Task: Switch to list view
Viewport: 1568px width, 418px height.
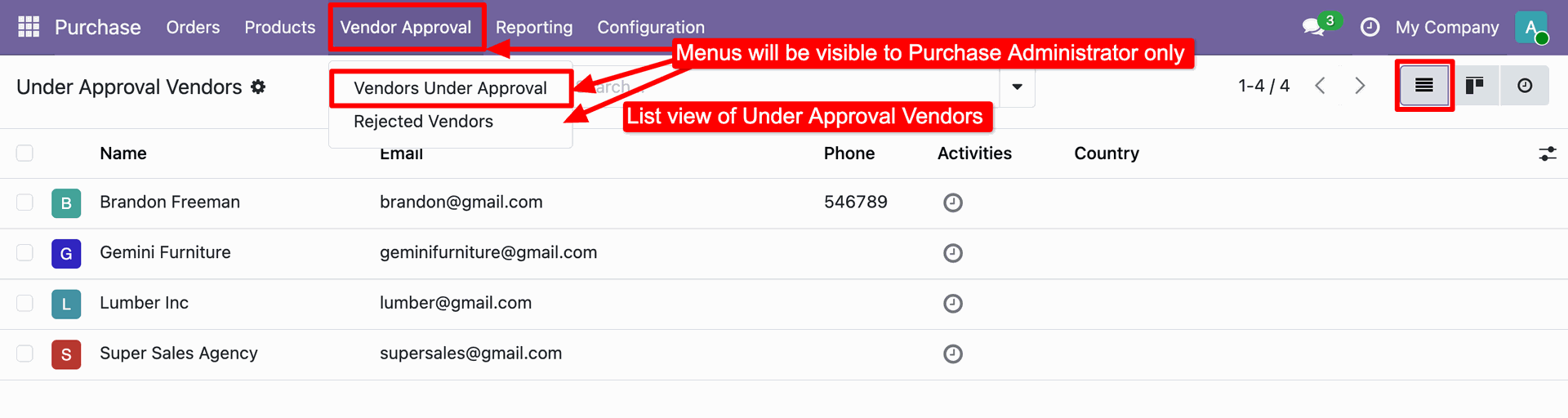Action: pyautogui.click(x=1423, y=86)
